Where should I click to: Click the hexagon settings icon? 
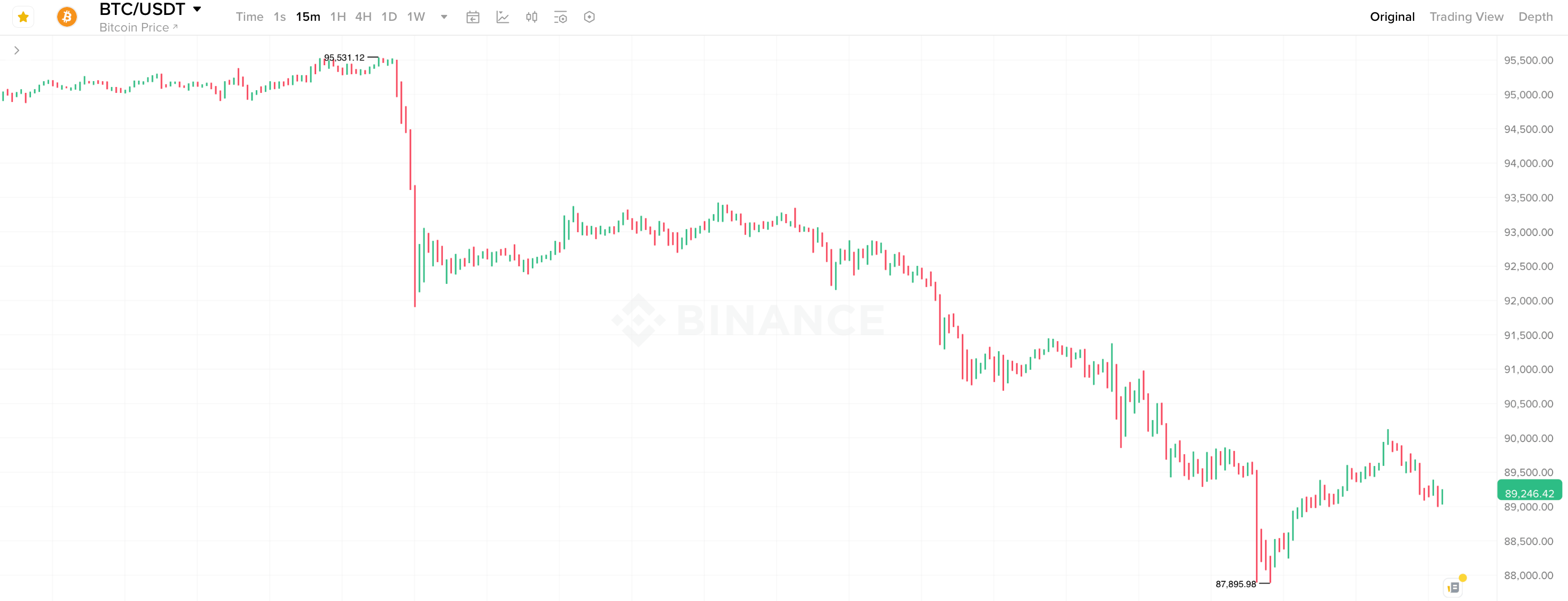[x=589, y=17]
